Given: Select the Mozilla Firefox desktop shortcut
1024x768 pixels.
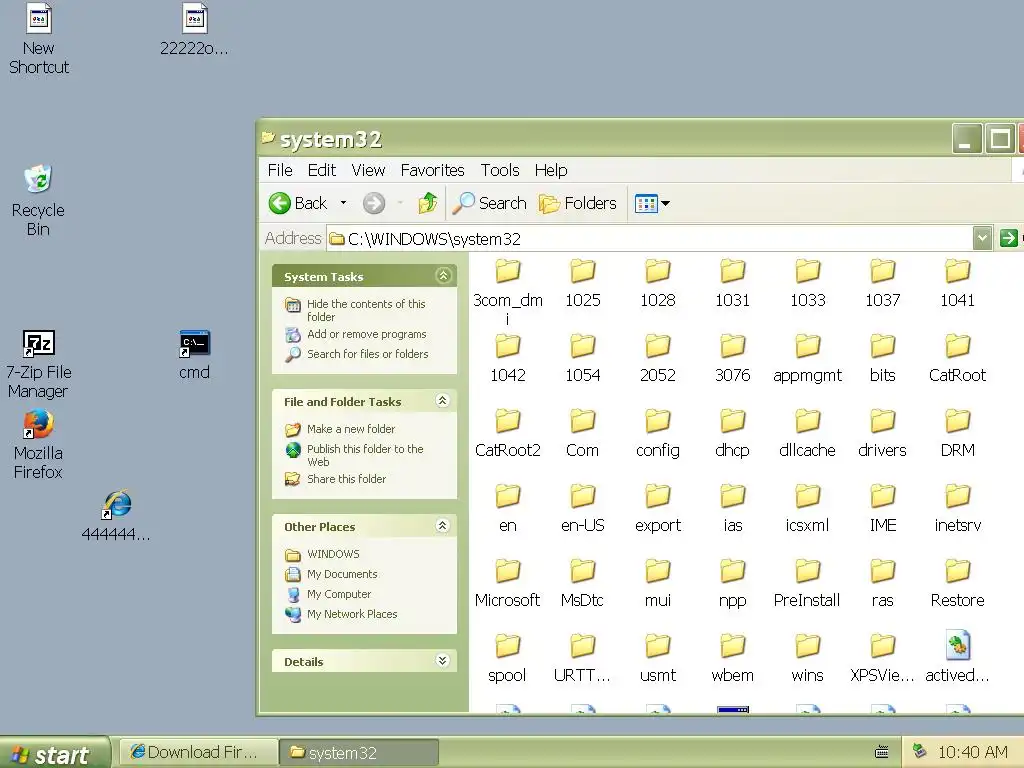Looking at the screenshot, I should 39,445.
